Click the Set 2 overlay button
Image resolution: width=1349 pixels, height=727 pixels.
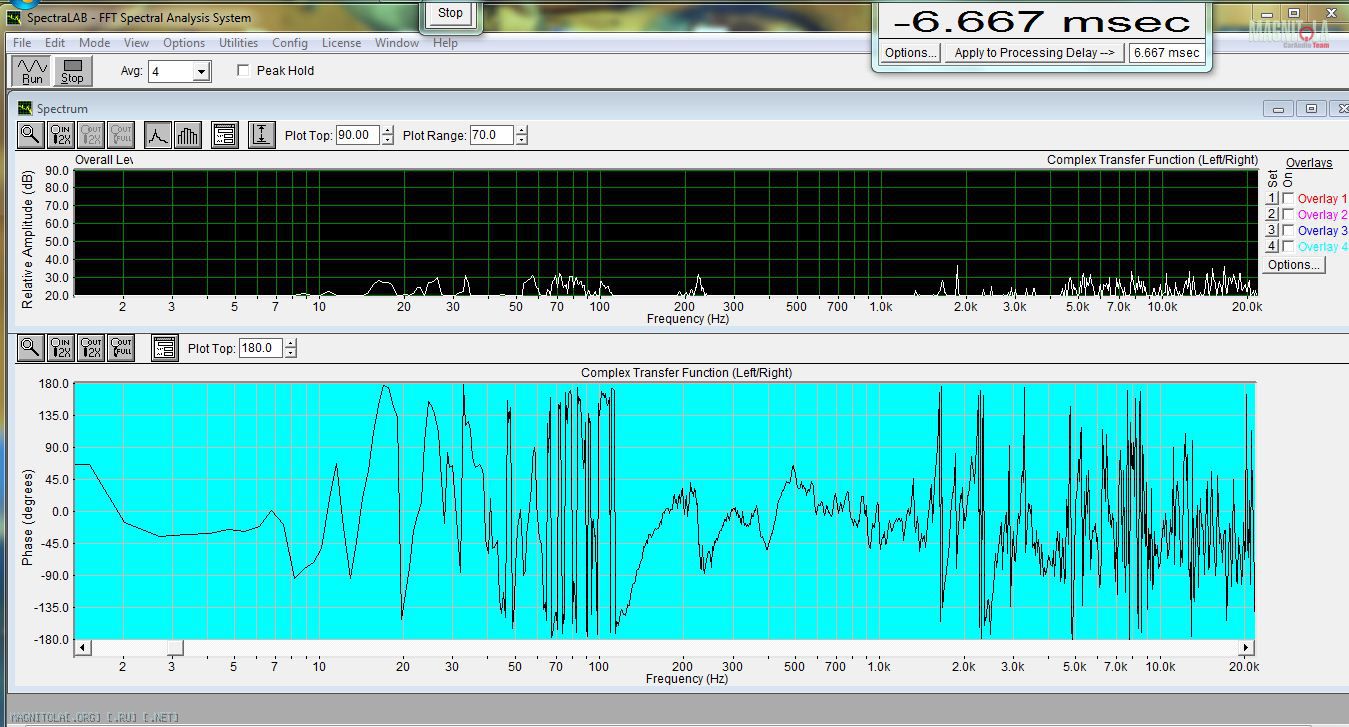click(1272, 215)
